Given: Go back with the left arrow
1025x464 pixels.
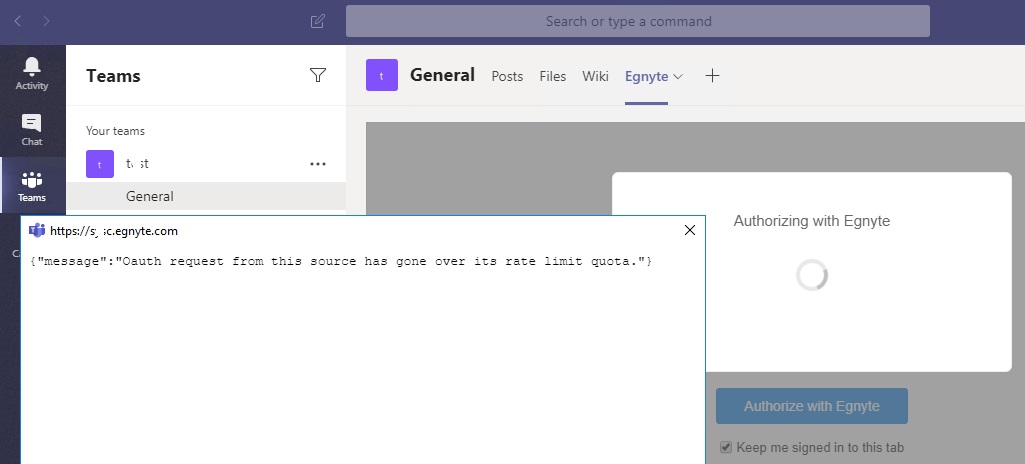Looking at the screenshot, I should (18, 22).
